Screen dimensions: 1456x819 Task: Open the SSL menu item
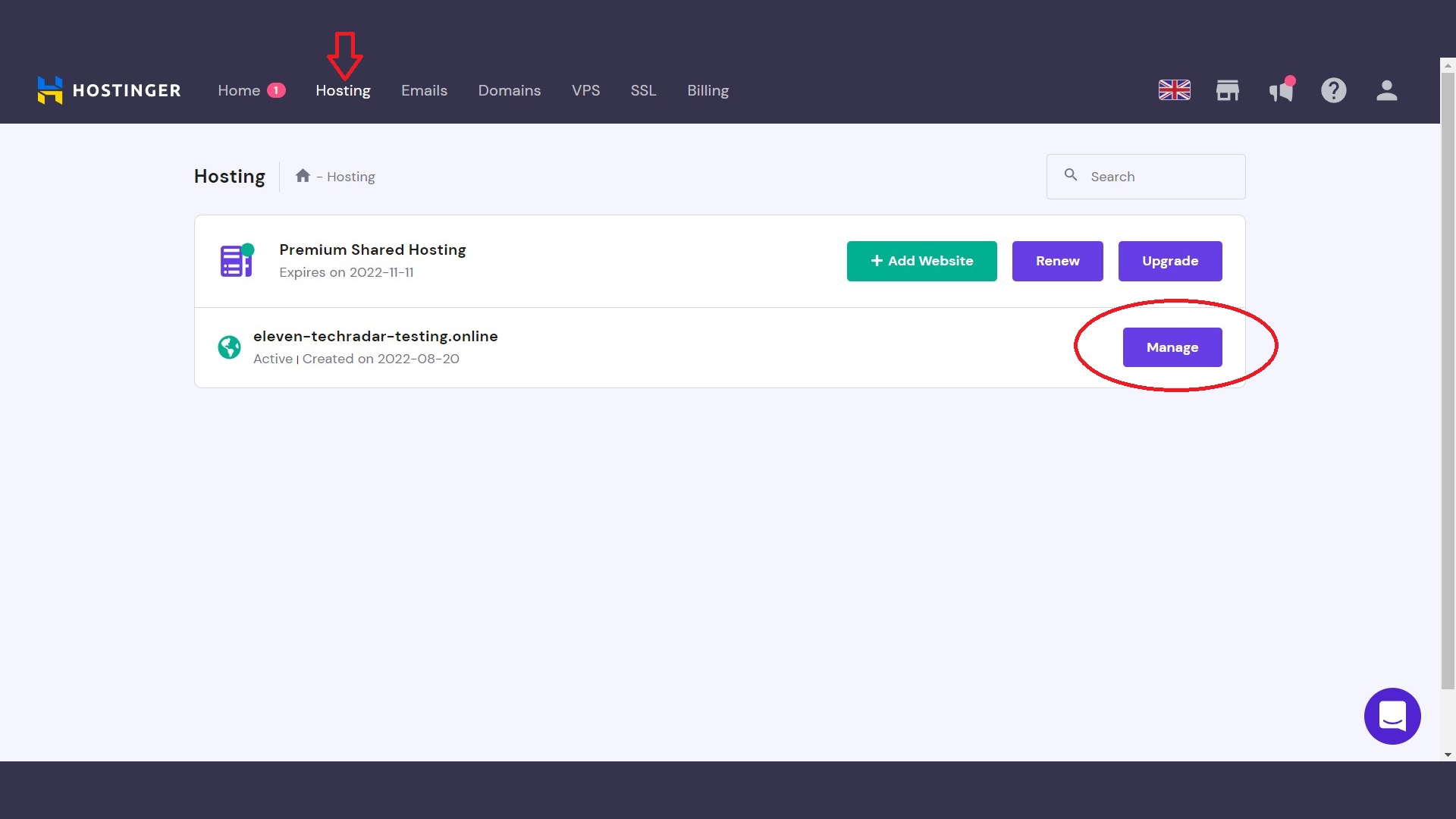coord(643,90)
